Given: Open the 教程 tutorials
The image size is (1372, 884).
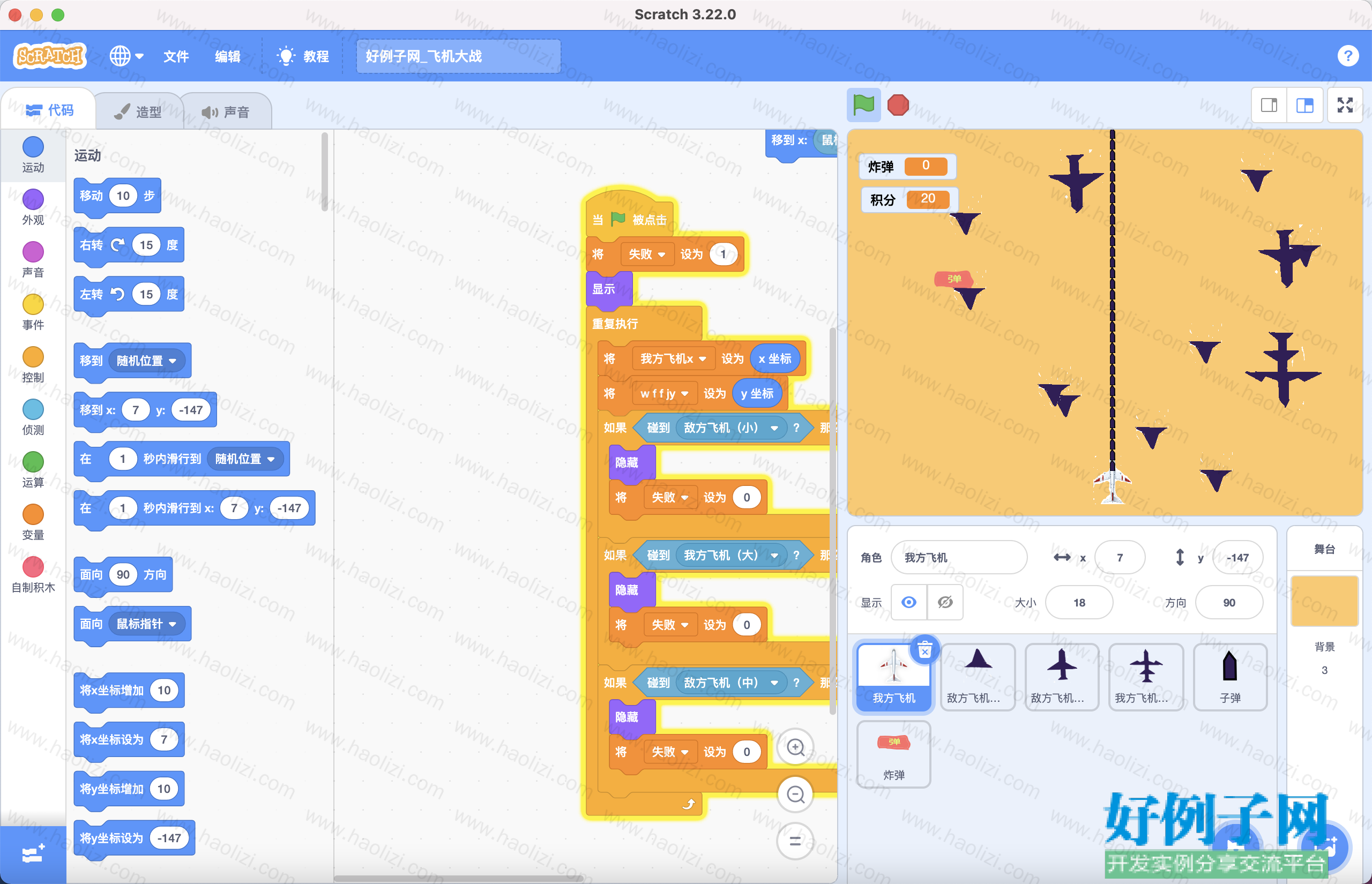Looking at the screenshot, I should (x=302, y=56).
